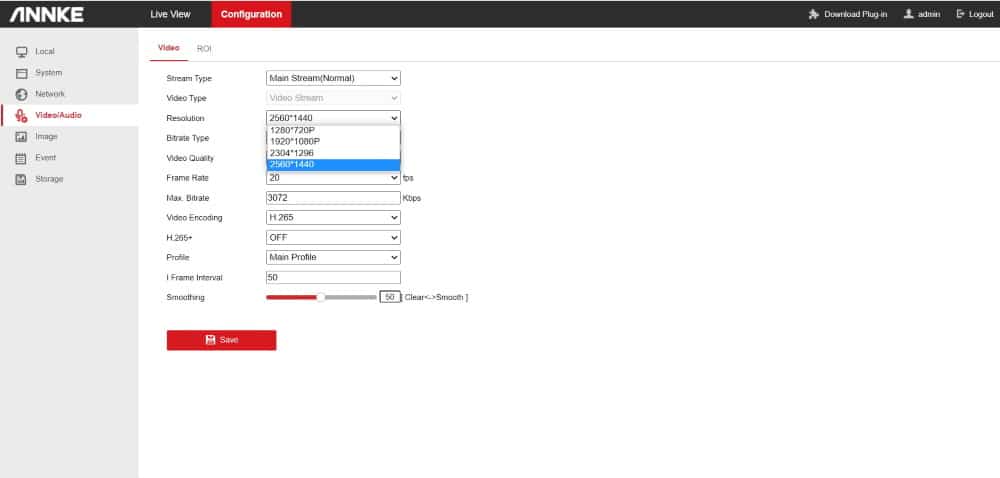Screen dimensions: 1000x478
Task: Click the Download Plug-in puzzle icon
Action: 815,14
